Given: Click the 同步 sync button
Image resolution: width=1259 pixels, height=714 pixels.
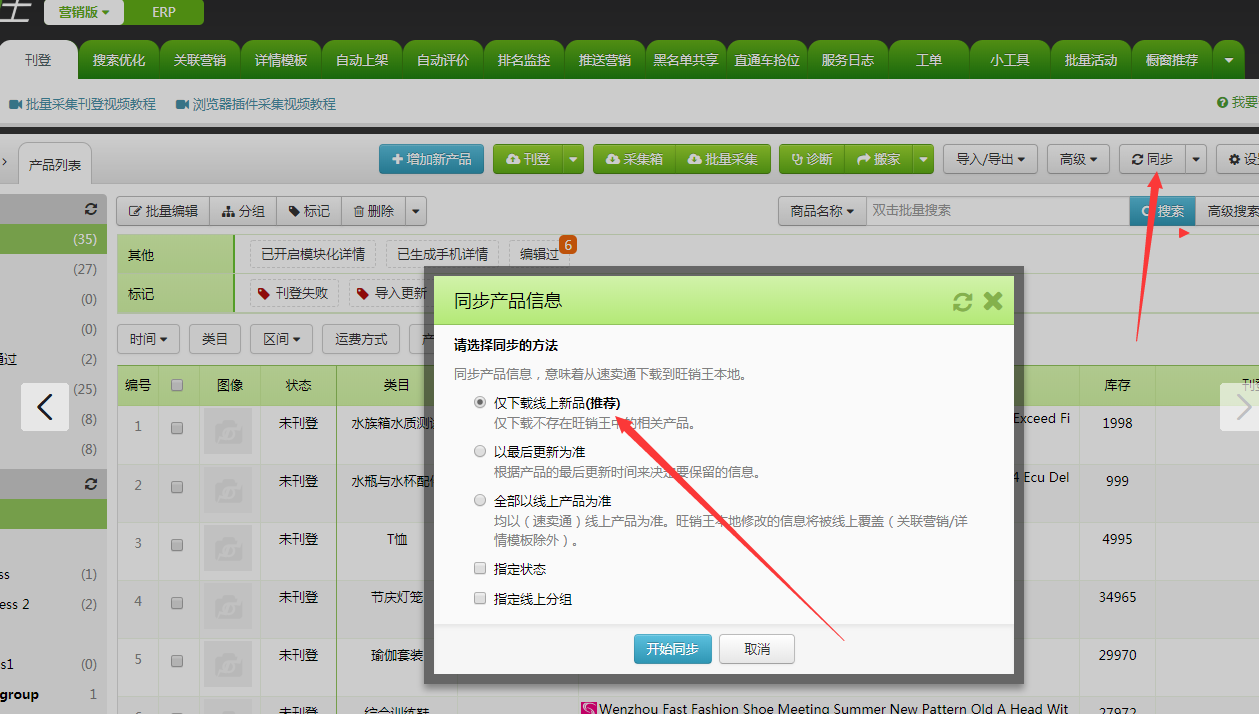Looking at the screenshot, I should (1152, 159).
